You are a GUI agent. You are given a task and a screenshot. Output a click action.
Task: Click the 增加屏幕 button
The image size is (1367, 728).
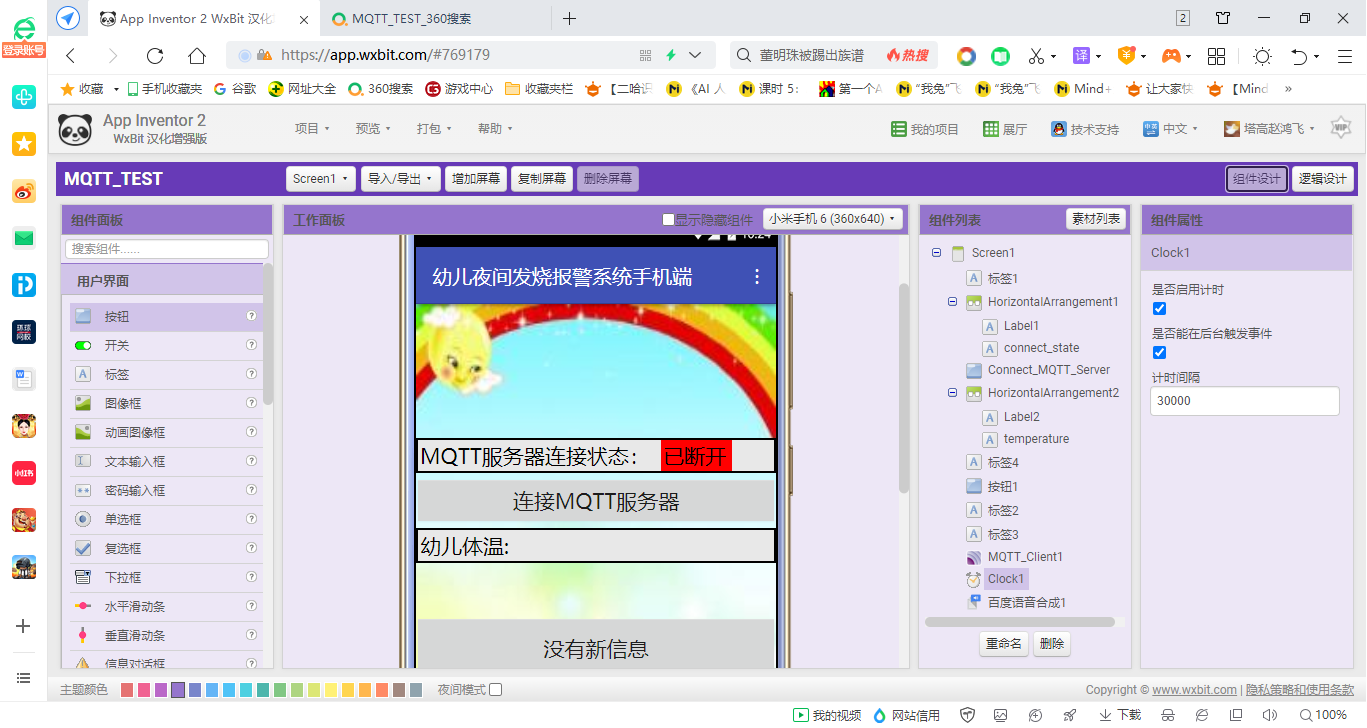click(x=476, y=179)
